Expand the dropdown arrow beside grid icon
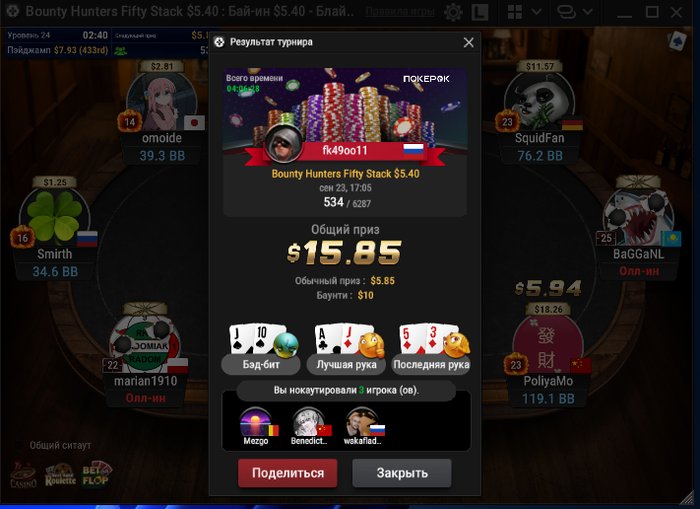 pyautogui.click(x=537, y=12)
